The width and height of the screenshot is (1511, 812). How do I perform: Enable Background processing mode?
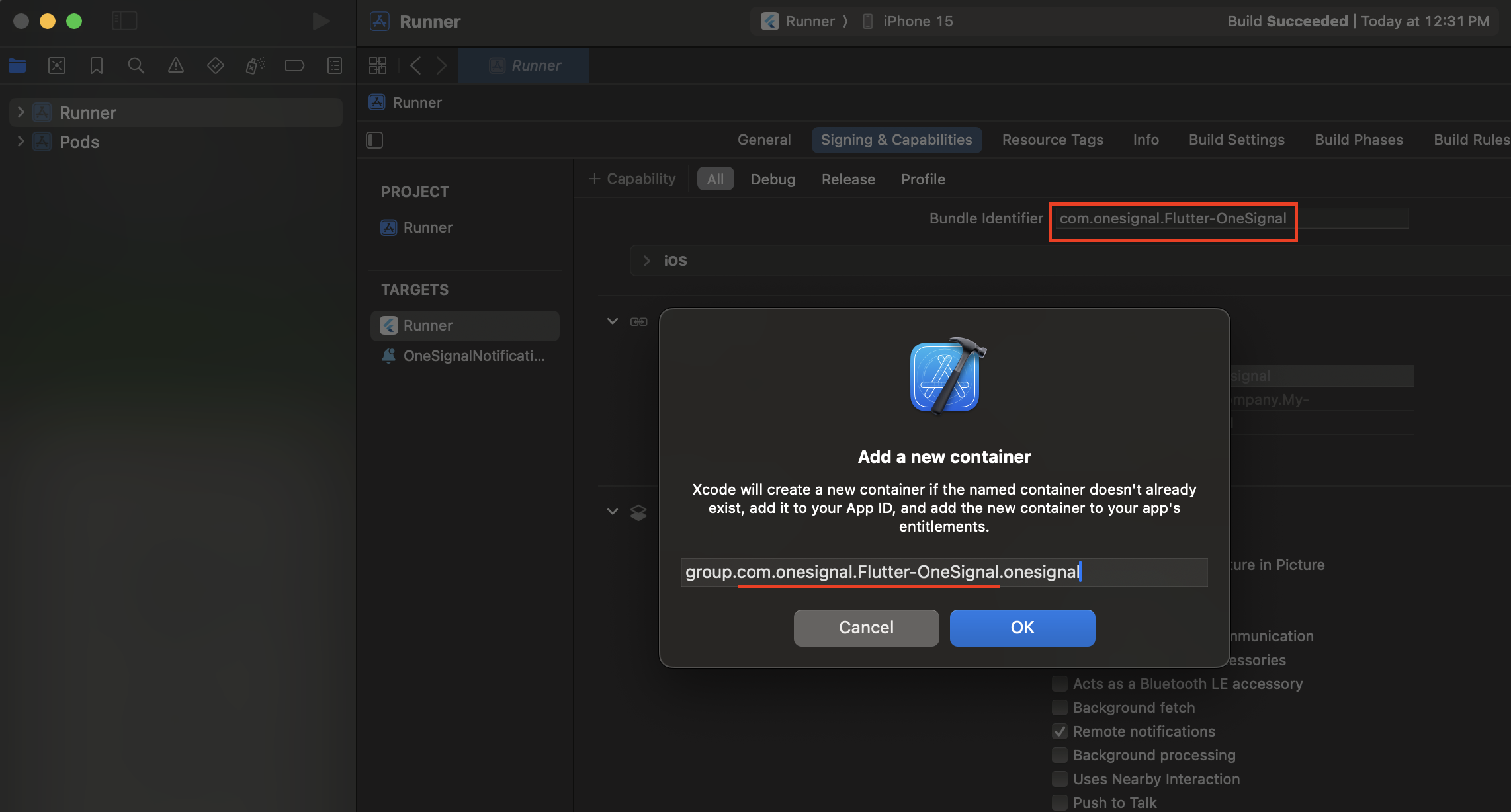1060,755
